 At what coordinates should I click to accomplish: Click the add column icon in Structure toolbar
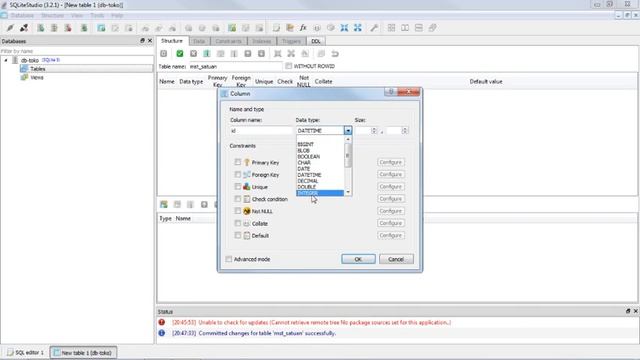coord(207,53)
